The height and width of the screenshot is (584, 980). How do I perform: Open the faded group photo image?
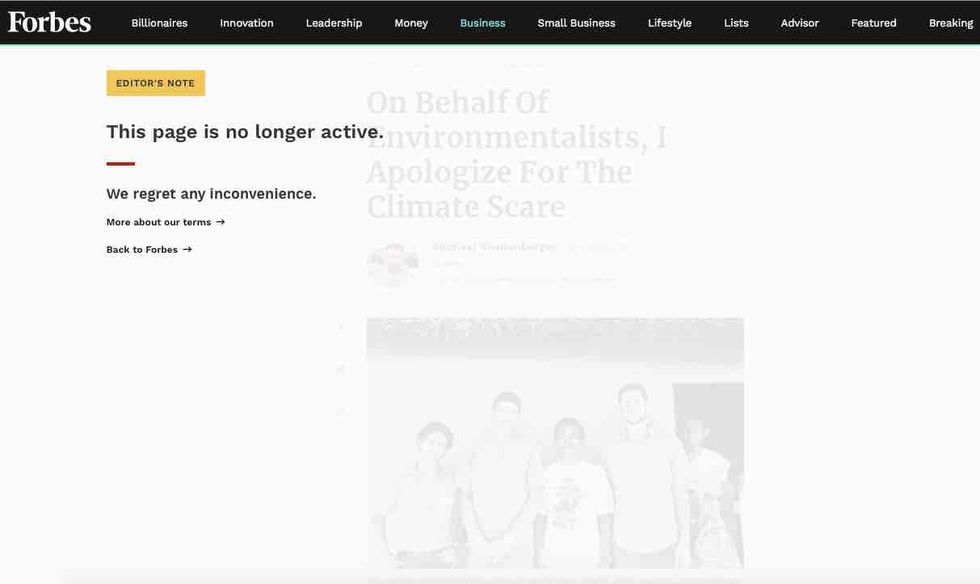(555, 442)
